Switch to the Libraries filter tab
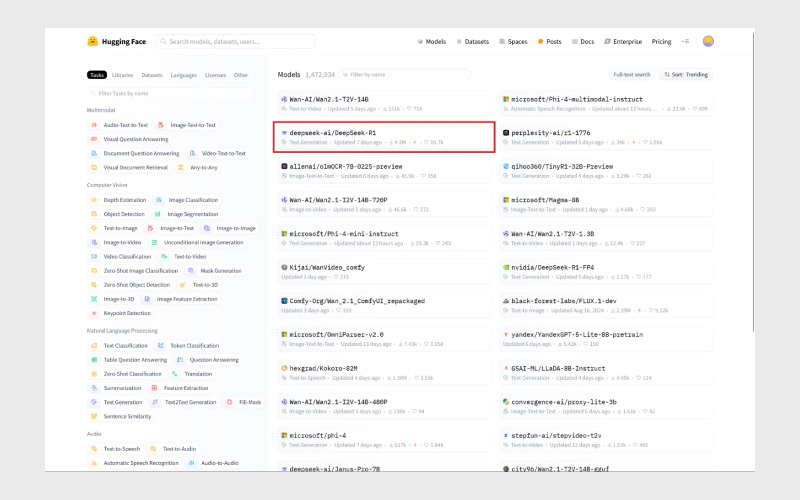This screenshot has height=500, width=800. tap(123, 75)
